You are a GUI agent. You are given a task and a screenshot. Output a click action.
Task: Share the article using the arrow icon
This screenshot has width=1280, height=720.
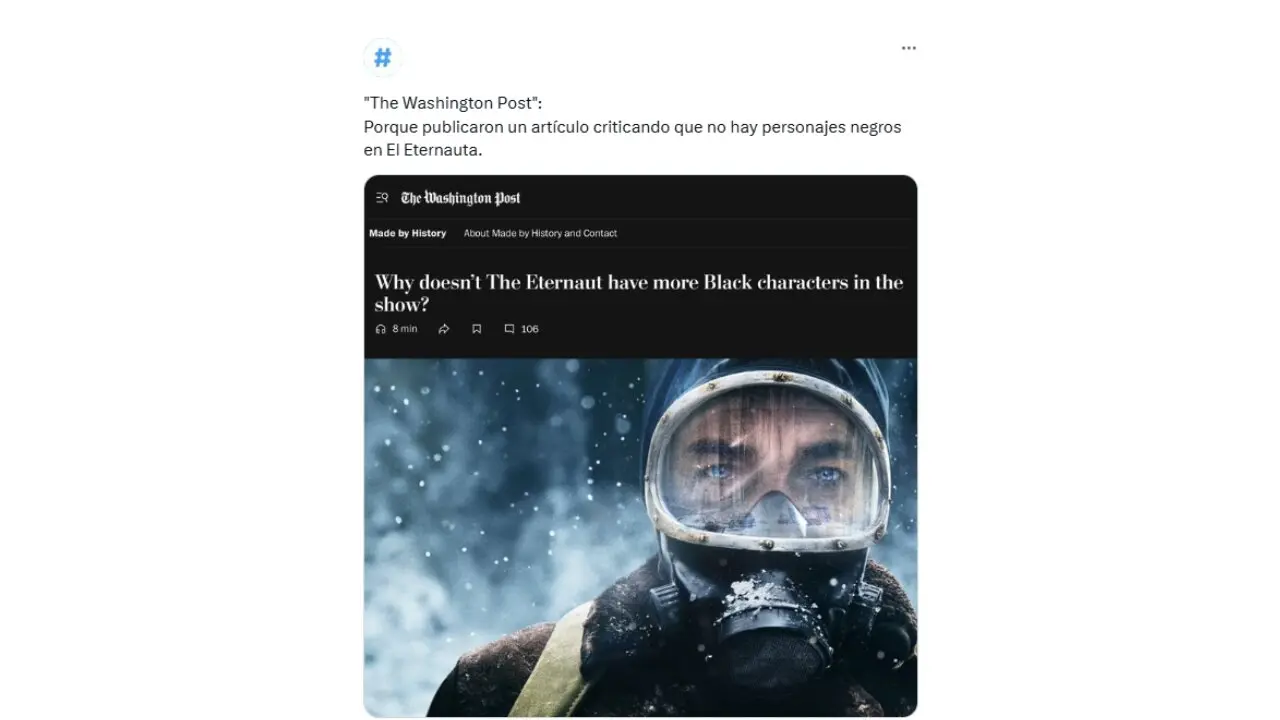pos(444,329)
